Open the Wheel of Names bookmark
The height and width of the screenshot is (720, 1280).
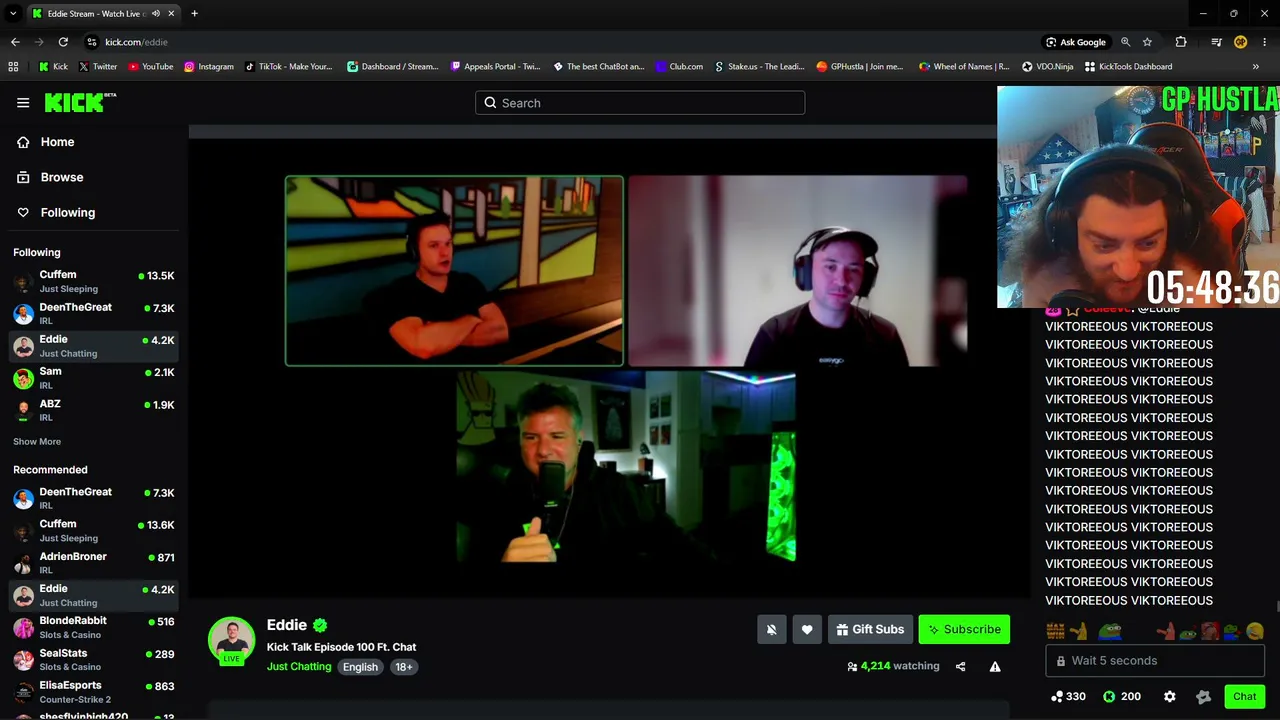coord(964,67)
